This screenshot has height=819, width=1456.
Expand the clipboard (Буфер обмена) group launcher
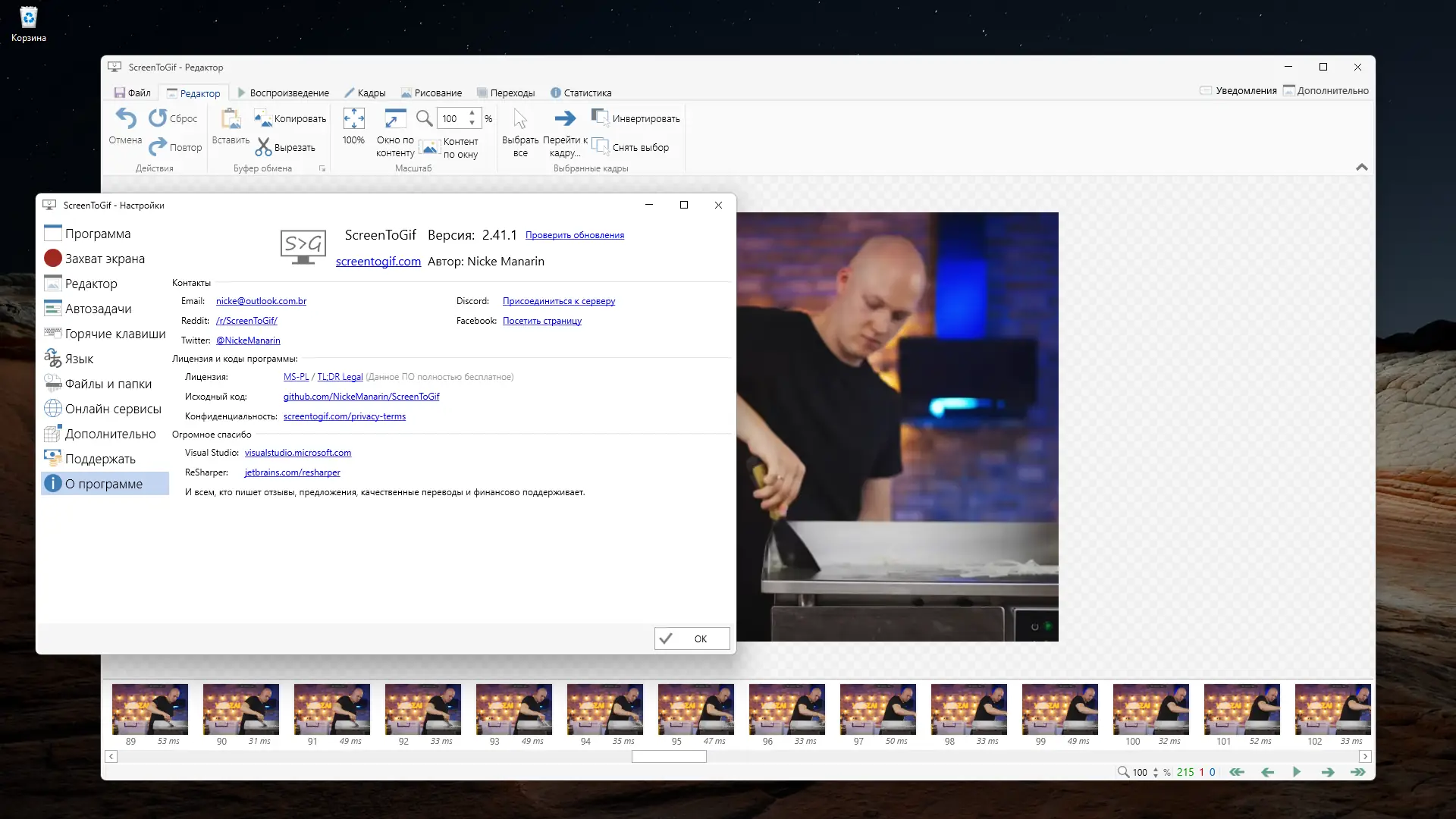point(322,168)
